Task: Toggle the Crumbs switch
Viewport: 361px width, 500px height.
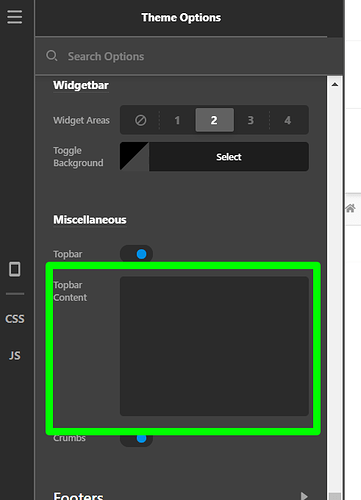Action: click(x=136, y=438)
